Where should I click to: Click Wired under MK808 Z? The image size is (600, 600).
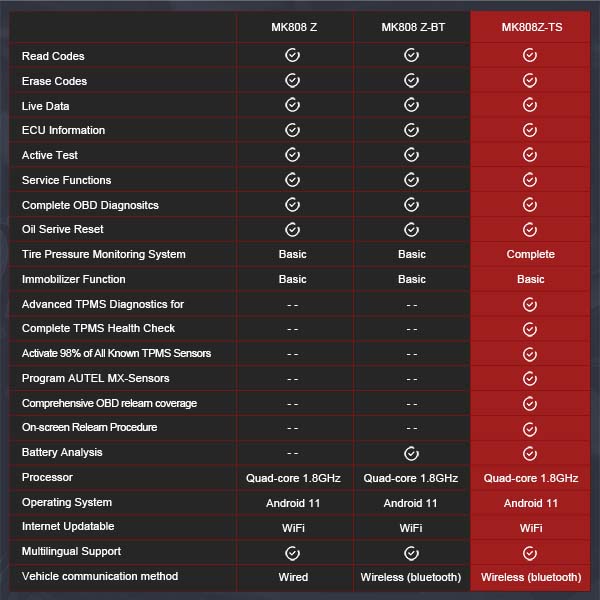[293, 577]
